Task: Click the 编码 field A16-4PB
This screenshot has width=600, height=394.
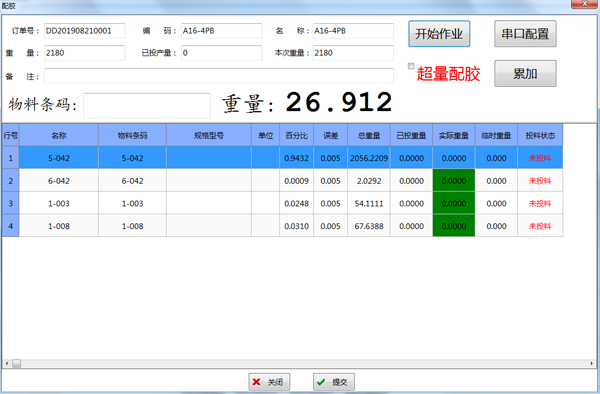Action: coord(222,31)
